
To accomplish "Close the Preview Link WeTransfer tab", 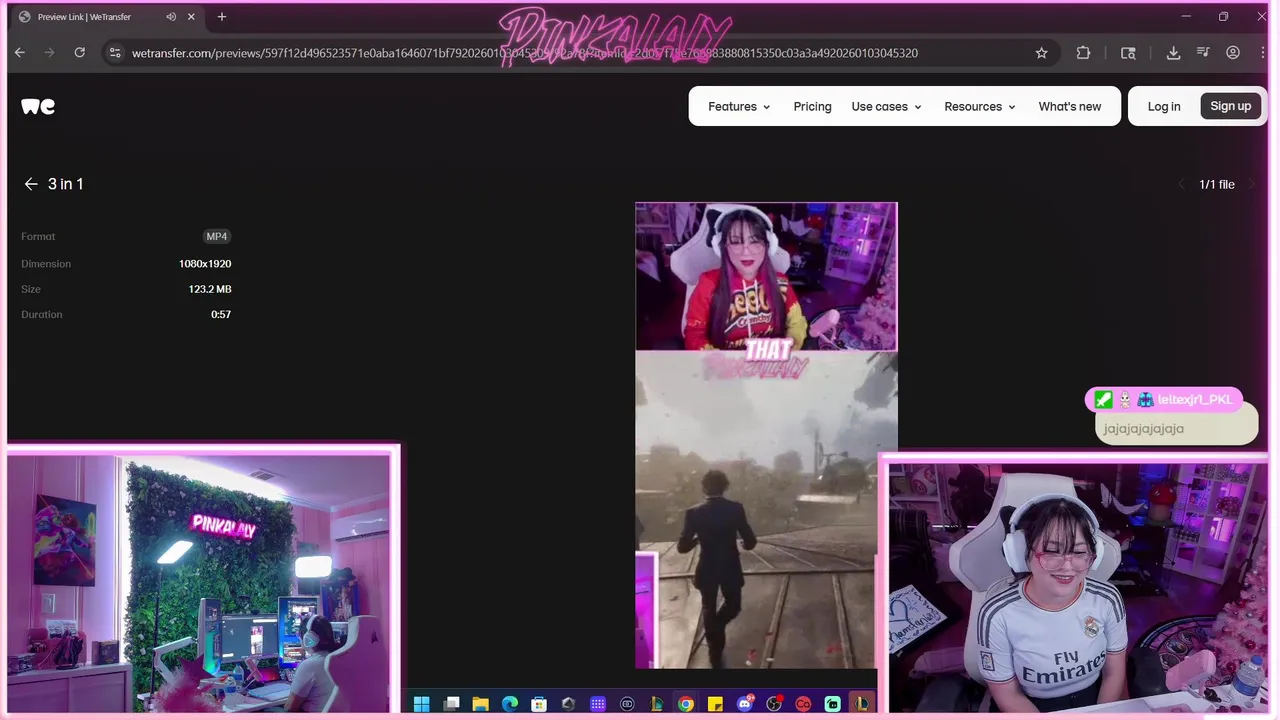I will click(191, 17).
